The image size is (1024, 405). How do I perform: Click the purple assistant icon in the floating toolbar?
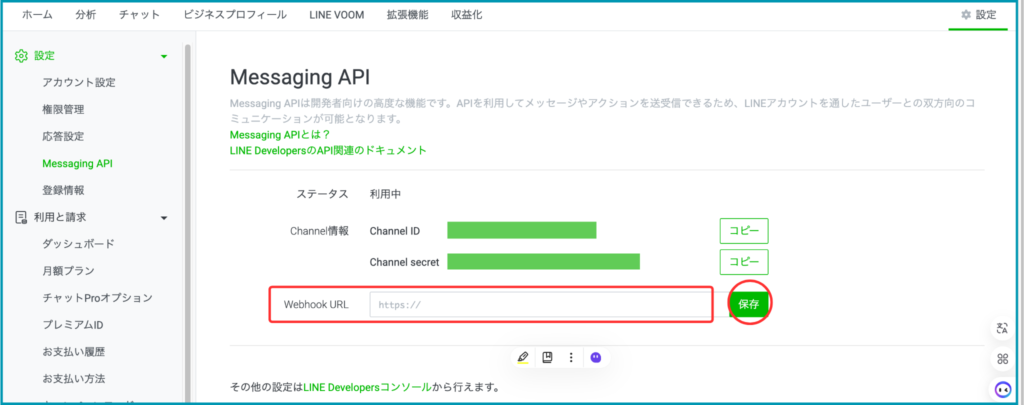(596, 357)
